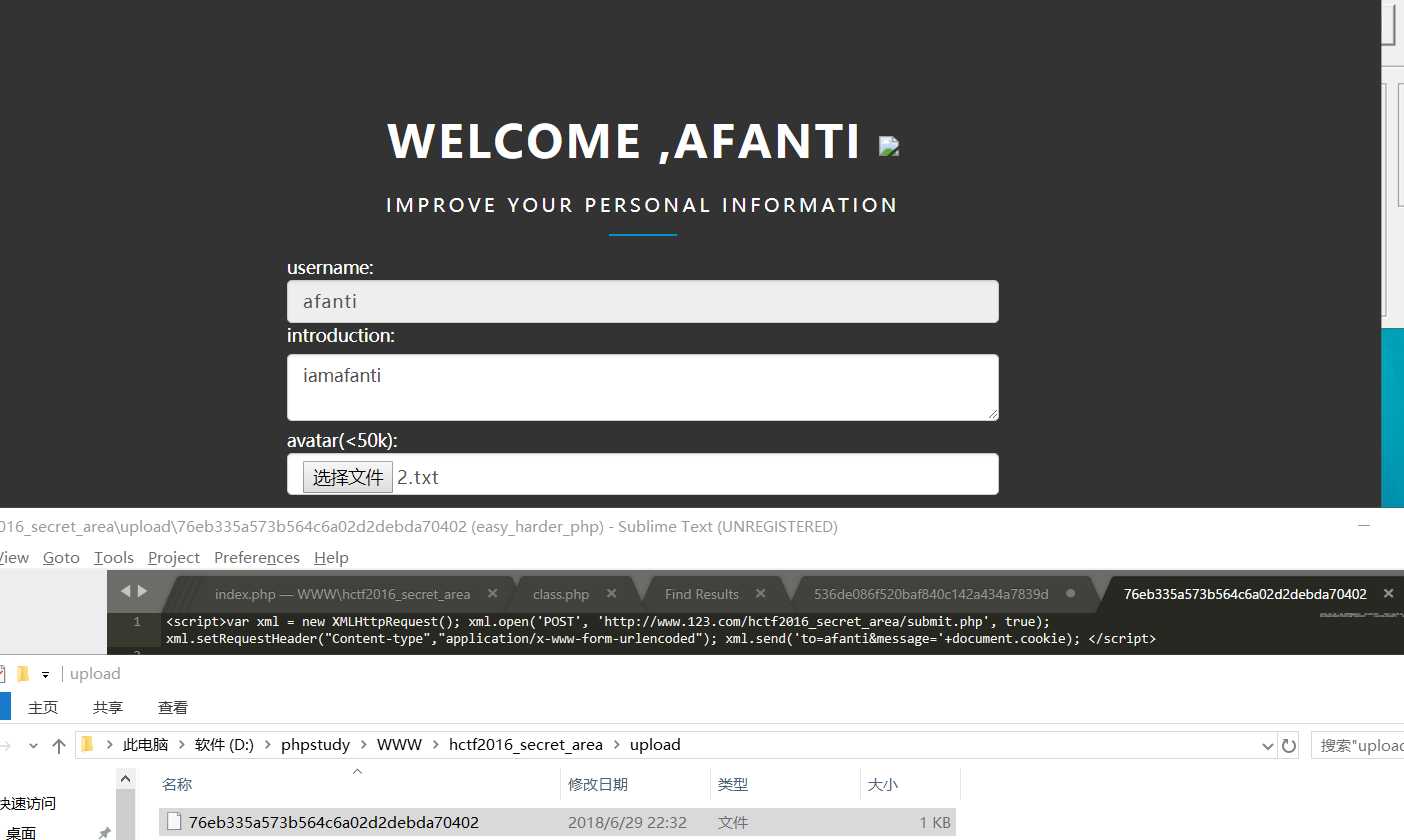
Task: Navigate to phpstudy in the breadcrumb
Action: click(316, 745)
